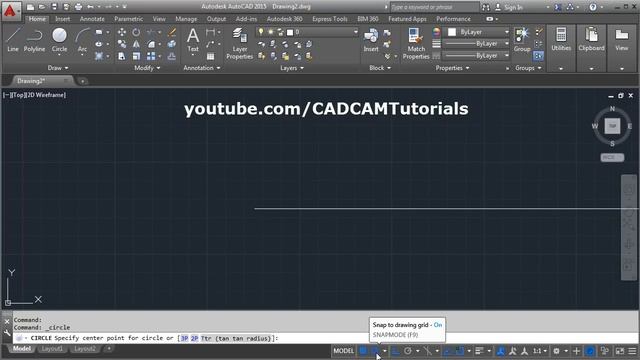Screen dimensions: 640x360
Task: Expand the Block panel
Action: pos(380,68)
